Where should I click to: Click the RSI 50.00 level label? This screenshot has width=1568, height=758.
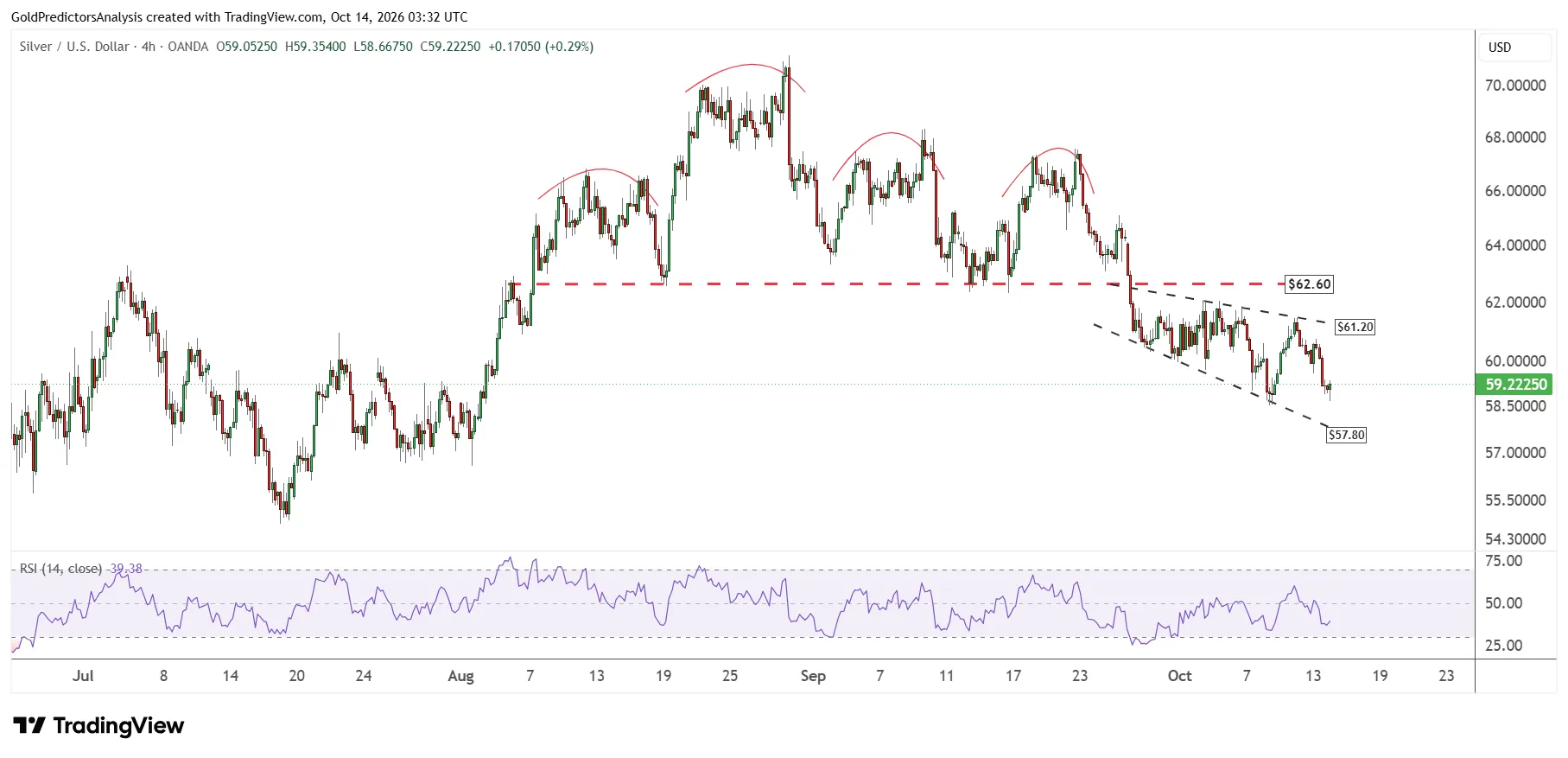[1503, 603]
